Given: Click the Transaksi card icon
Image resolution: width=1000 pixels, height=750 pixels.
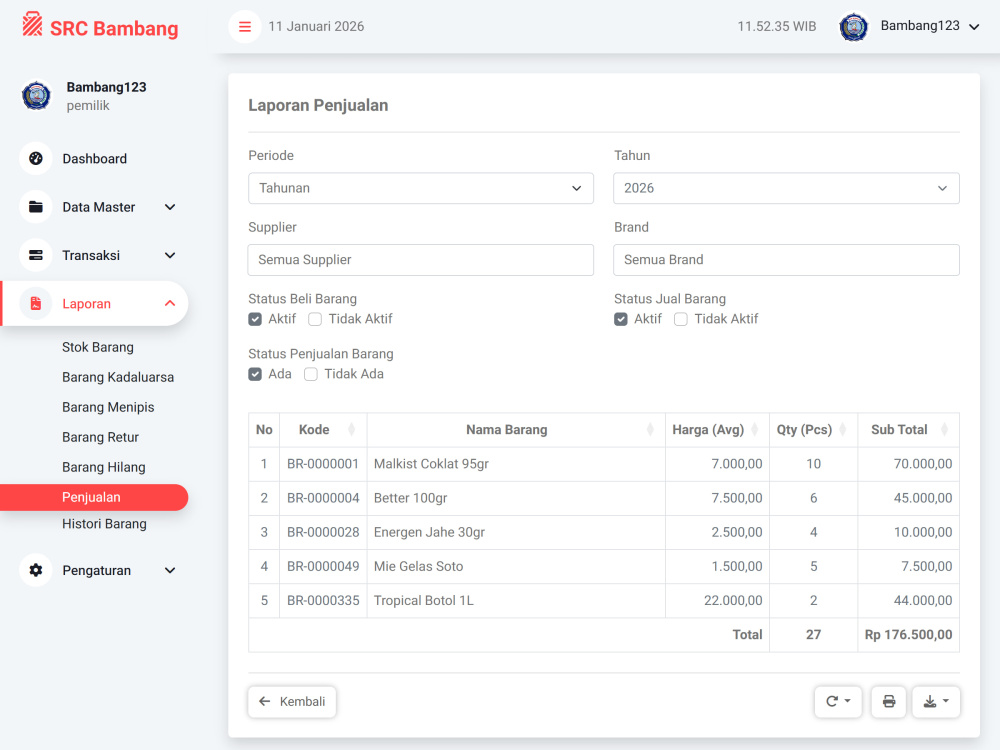Looking at the screenshot, I should click(x=36, y=255).
